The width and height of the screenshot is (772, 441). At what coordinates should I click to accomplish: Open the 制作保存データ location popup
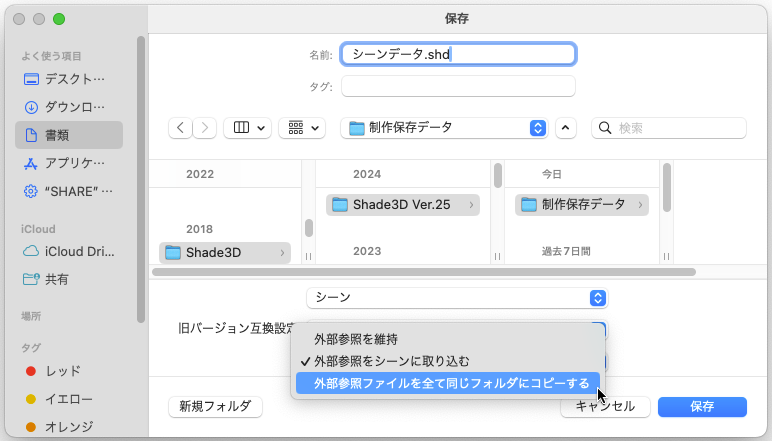pos(444,128)
